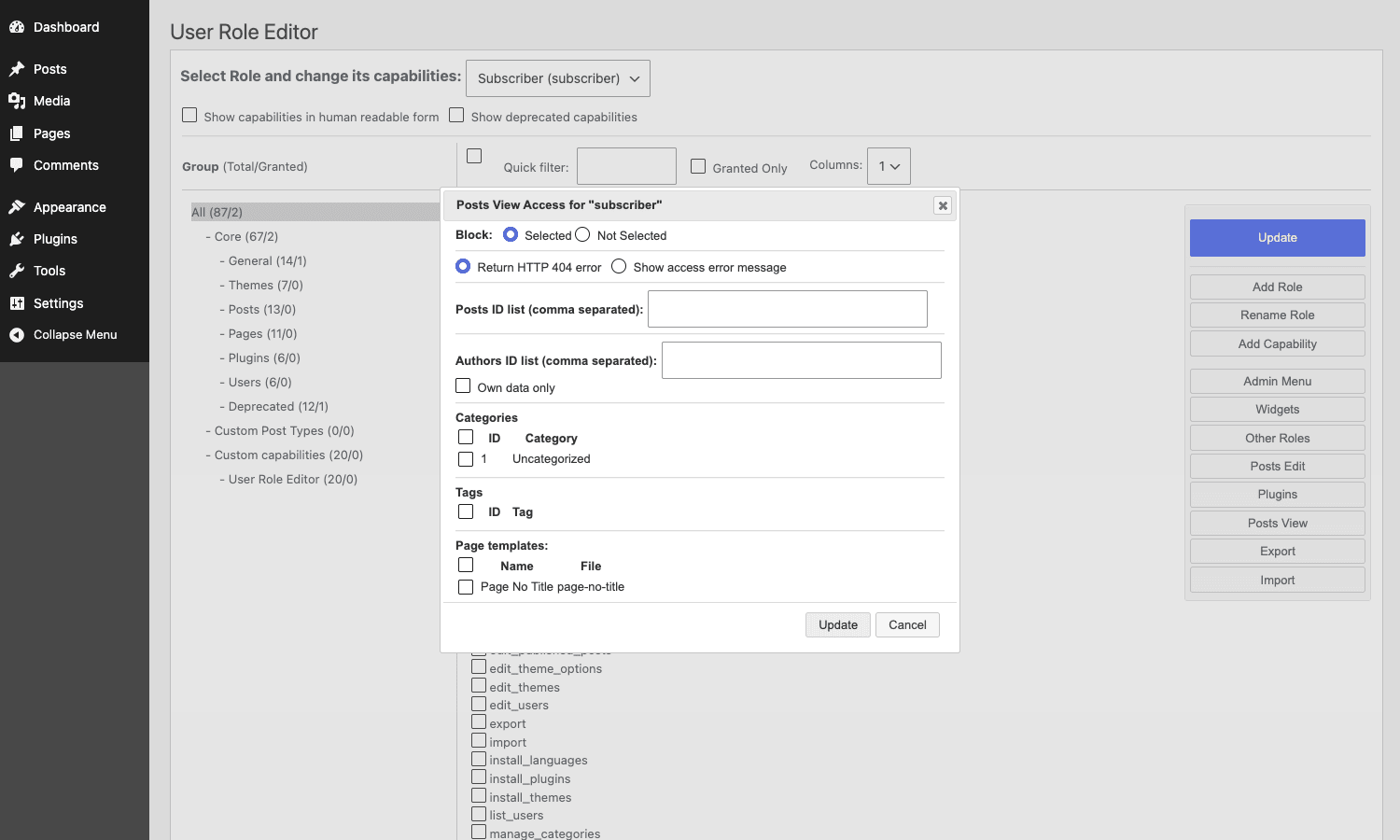Open the Settings menu item
Image resolution: width=1400 pixels, height=840 pixels.
pyautogui.click(x=75, y=303)
